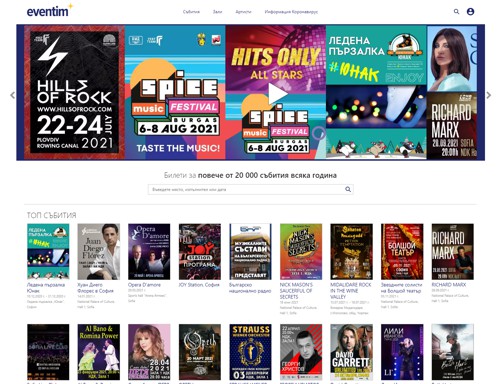Advance carousel with the right arrow
500x384 pixels.
489,95
